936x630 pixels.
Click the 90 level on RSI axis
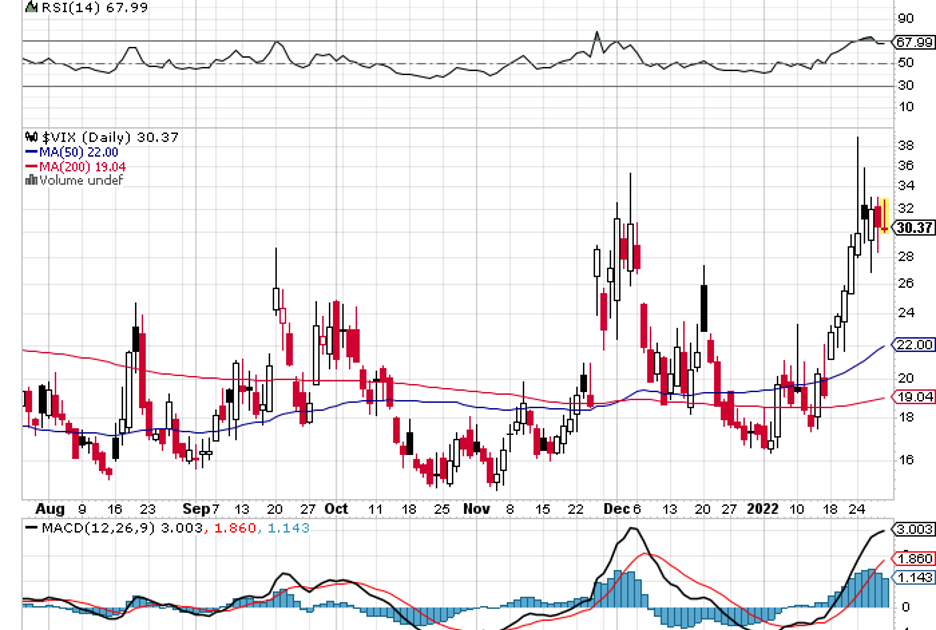click(x=906, y=18)
